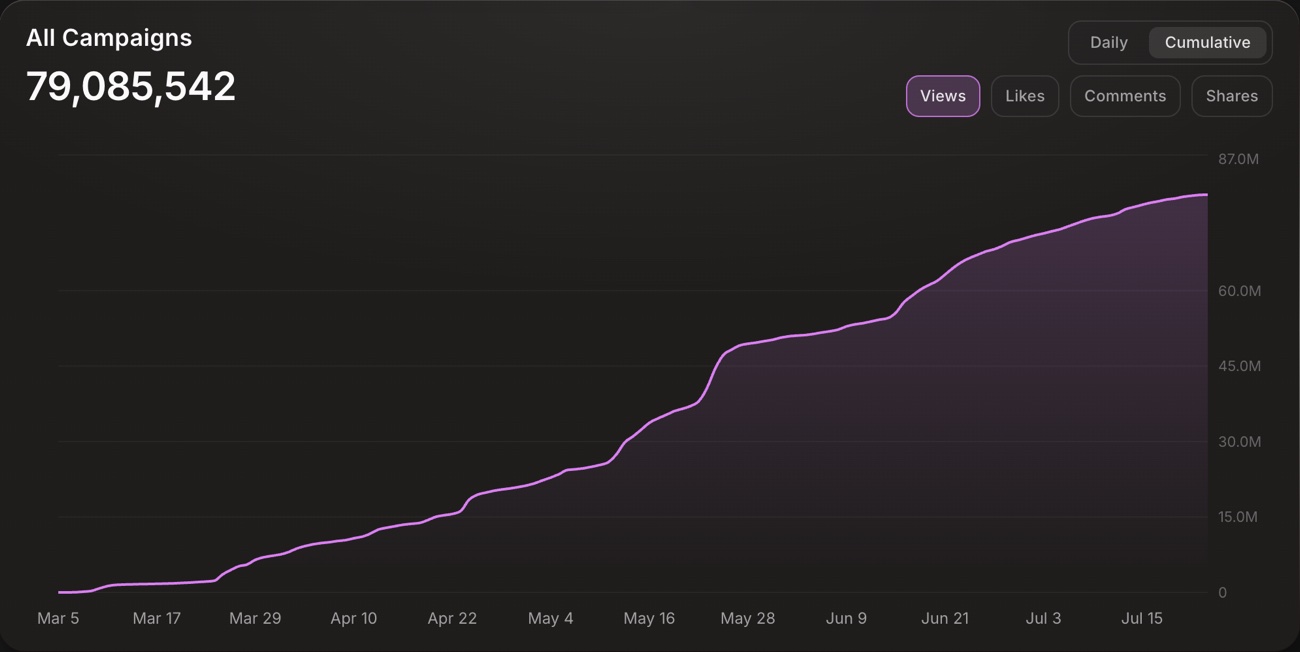Screen dimensions: 1300x652
Task: Click the 79,085,542 total value
Action: point(131,87)
